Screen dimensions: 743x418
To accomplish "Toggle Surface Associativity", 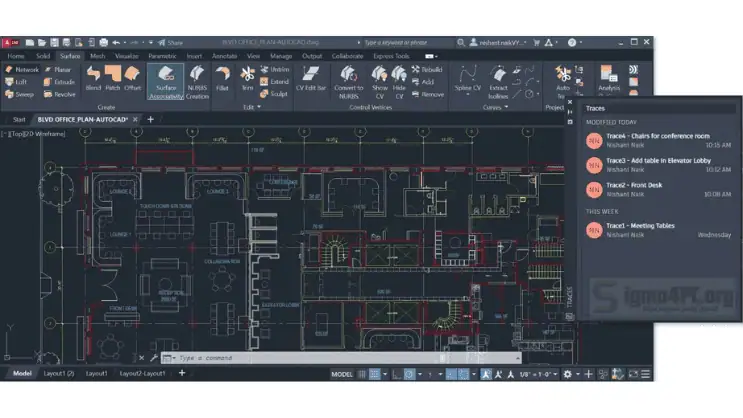I will (166, 82).
